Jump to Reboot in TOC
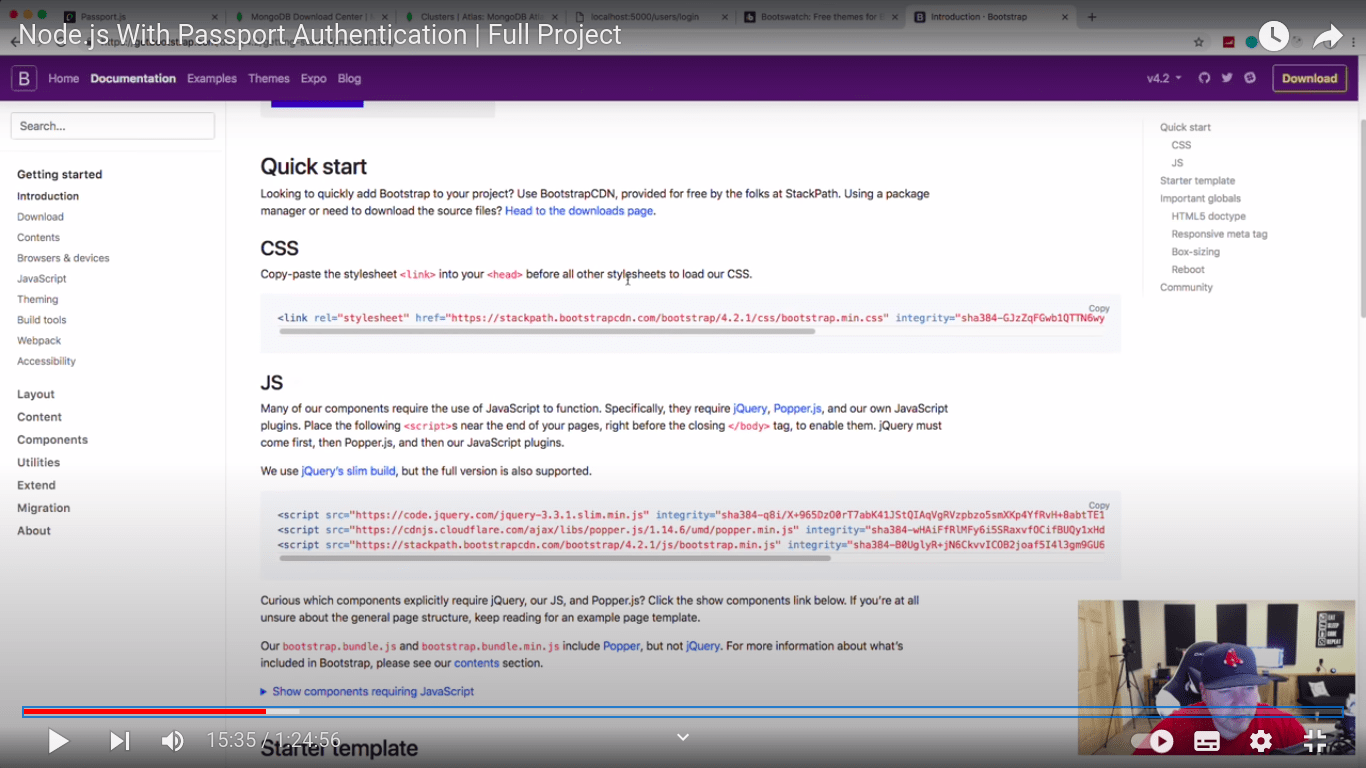Screen dimensions: 1366x768 pos(1188,269)
